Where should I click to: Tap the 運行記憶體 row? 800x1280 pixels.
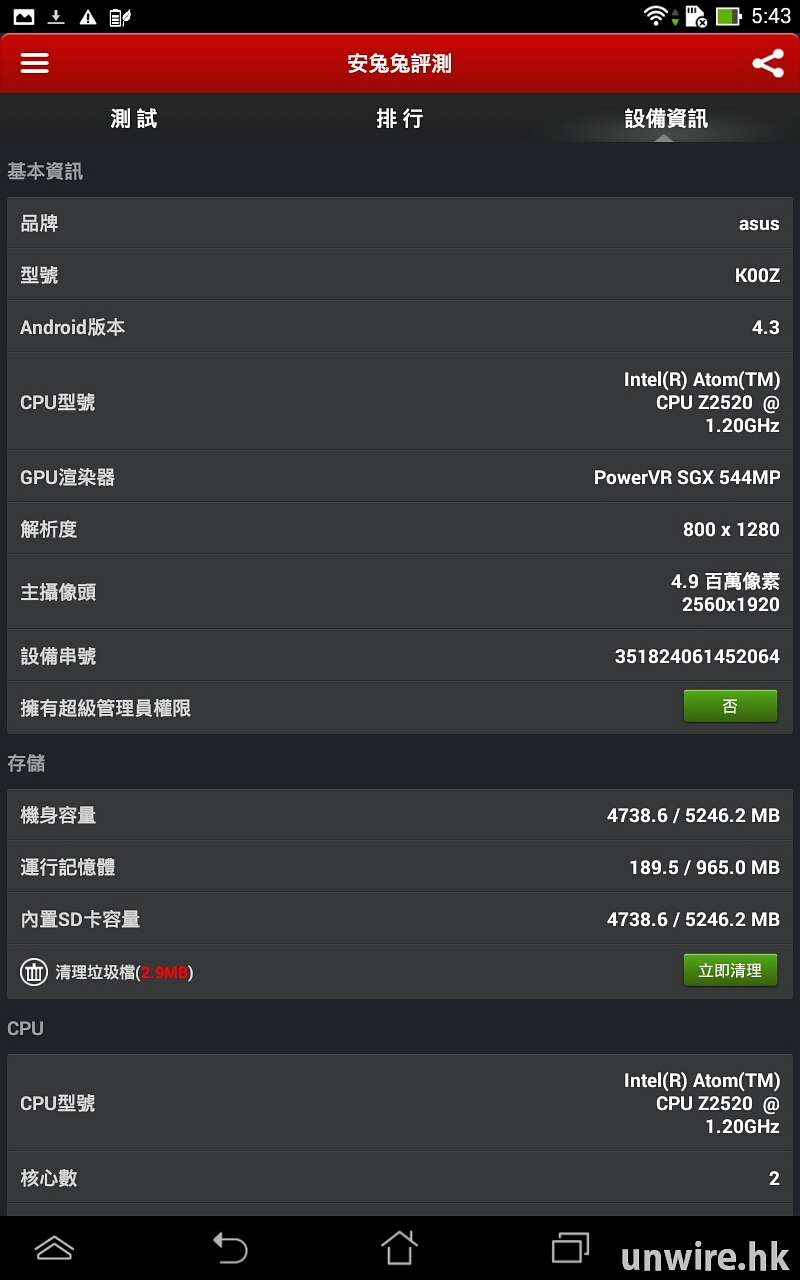(400, 867)
